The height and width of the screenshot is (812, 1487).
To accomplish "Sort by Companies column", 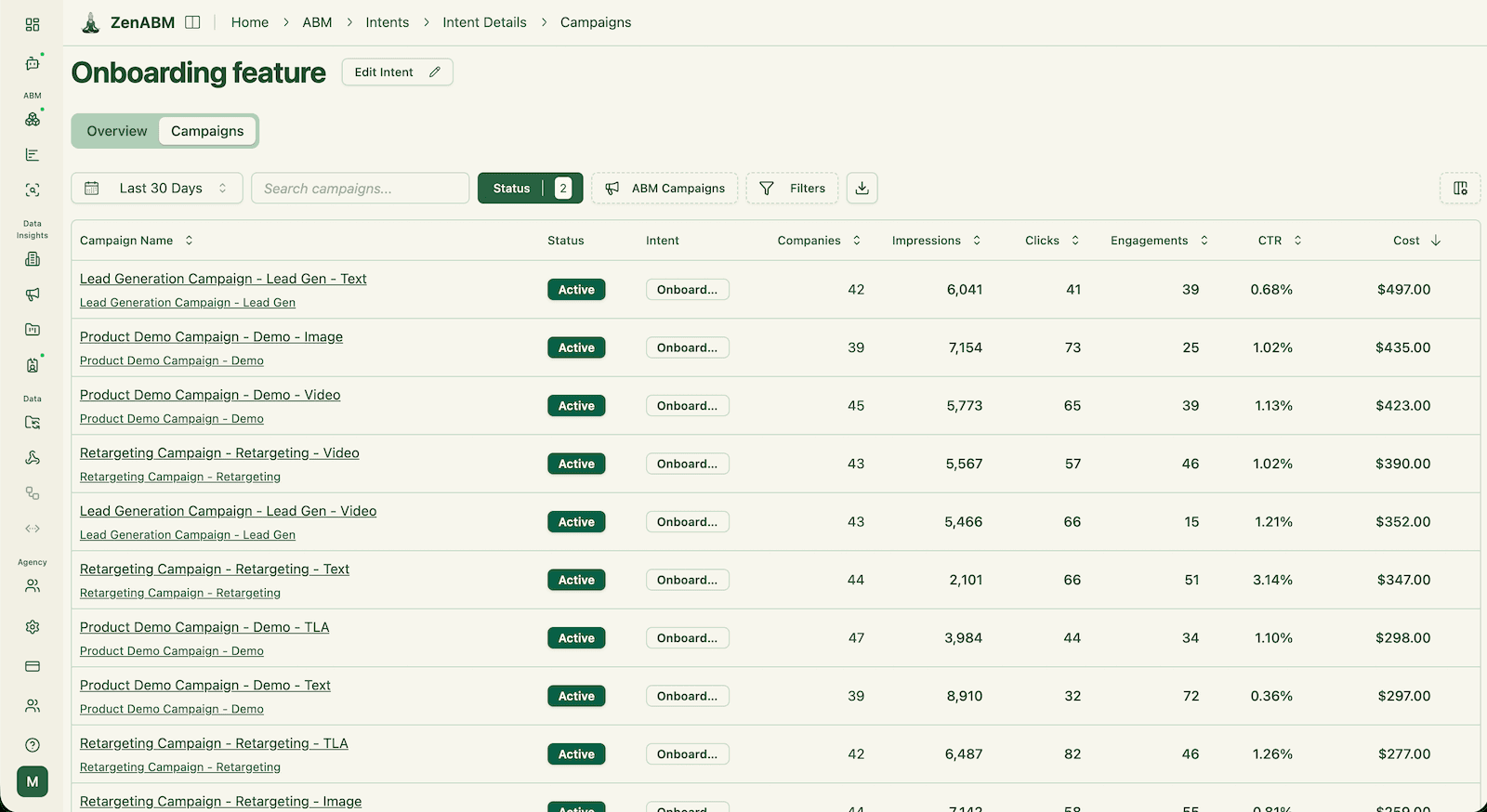I will click(819, 241).
